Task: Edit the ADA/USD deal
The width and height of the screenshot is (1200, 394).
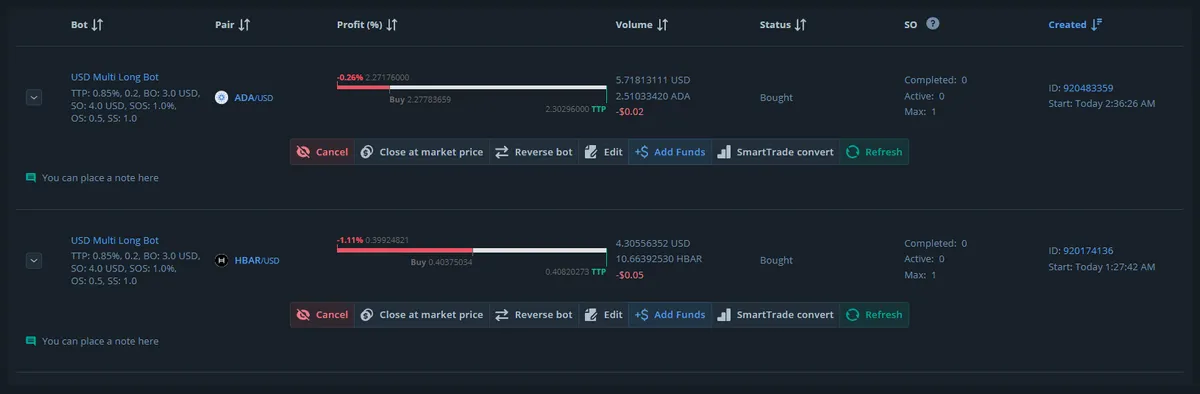Action: pyautogui.click(x=603, y=152)
